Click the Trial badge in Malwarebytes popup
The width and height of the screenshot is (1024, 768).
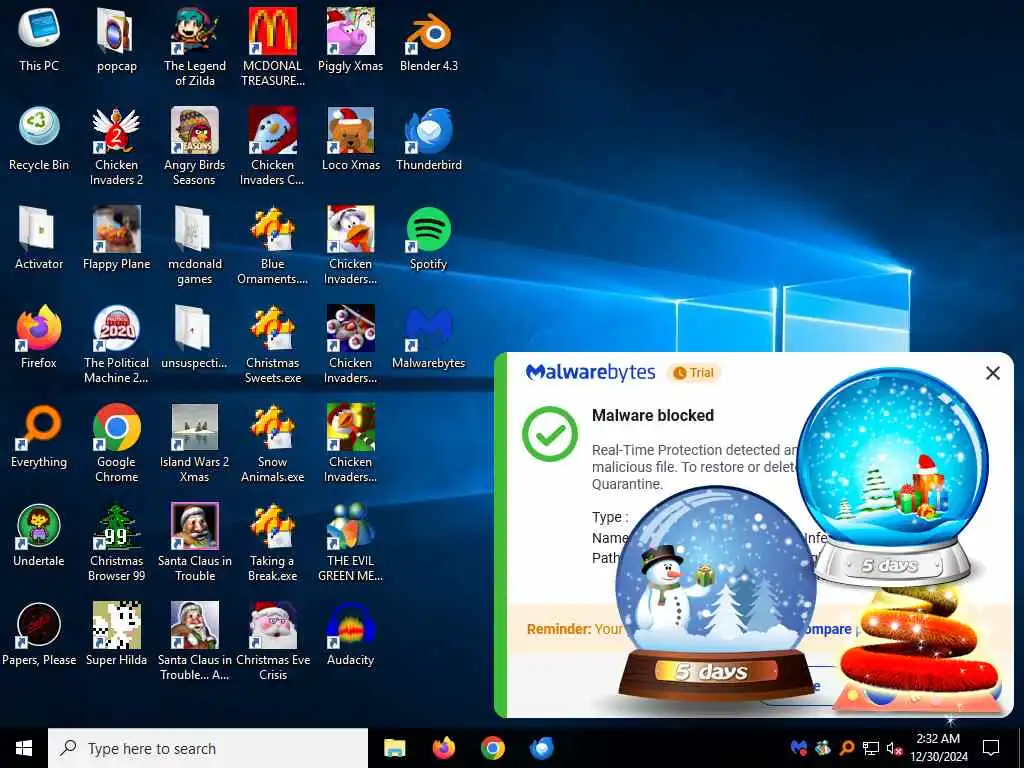point(694,373)
